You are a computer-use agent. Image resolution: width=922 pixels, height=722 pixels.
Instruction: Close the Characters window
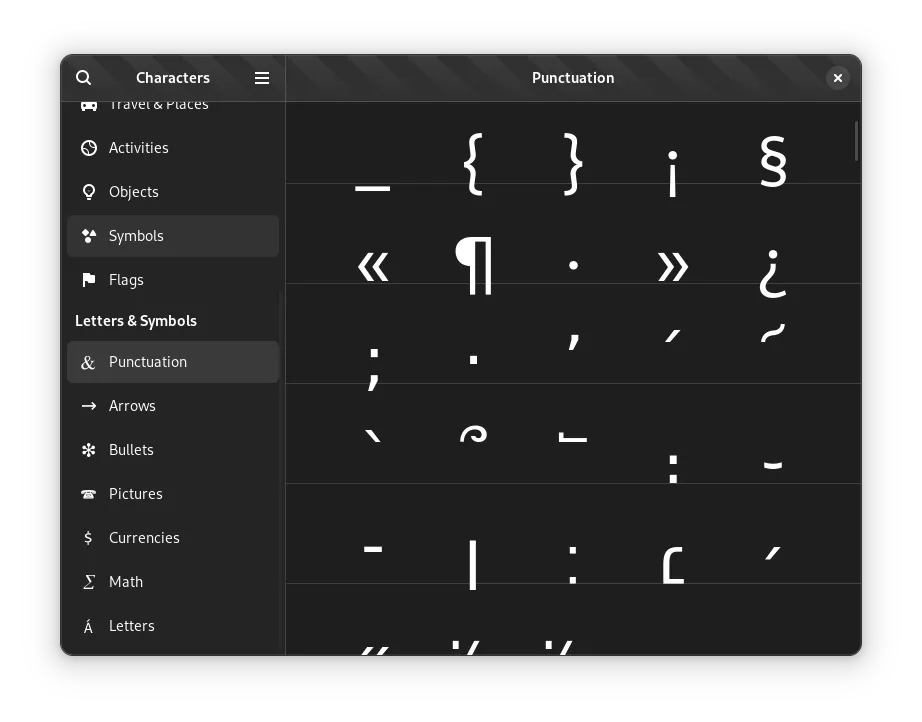(x=838, y=78)
